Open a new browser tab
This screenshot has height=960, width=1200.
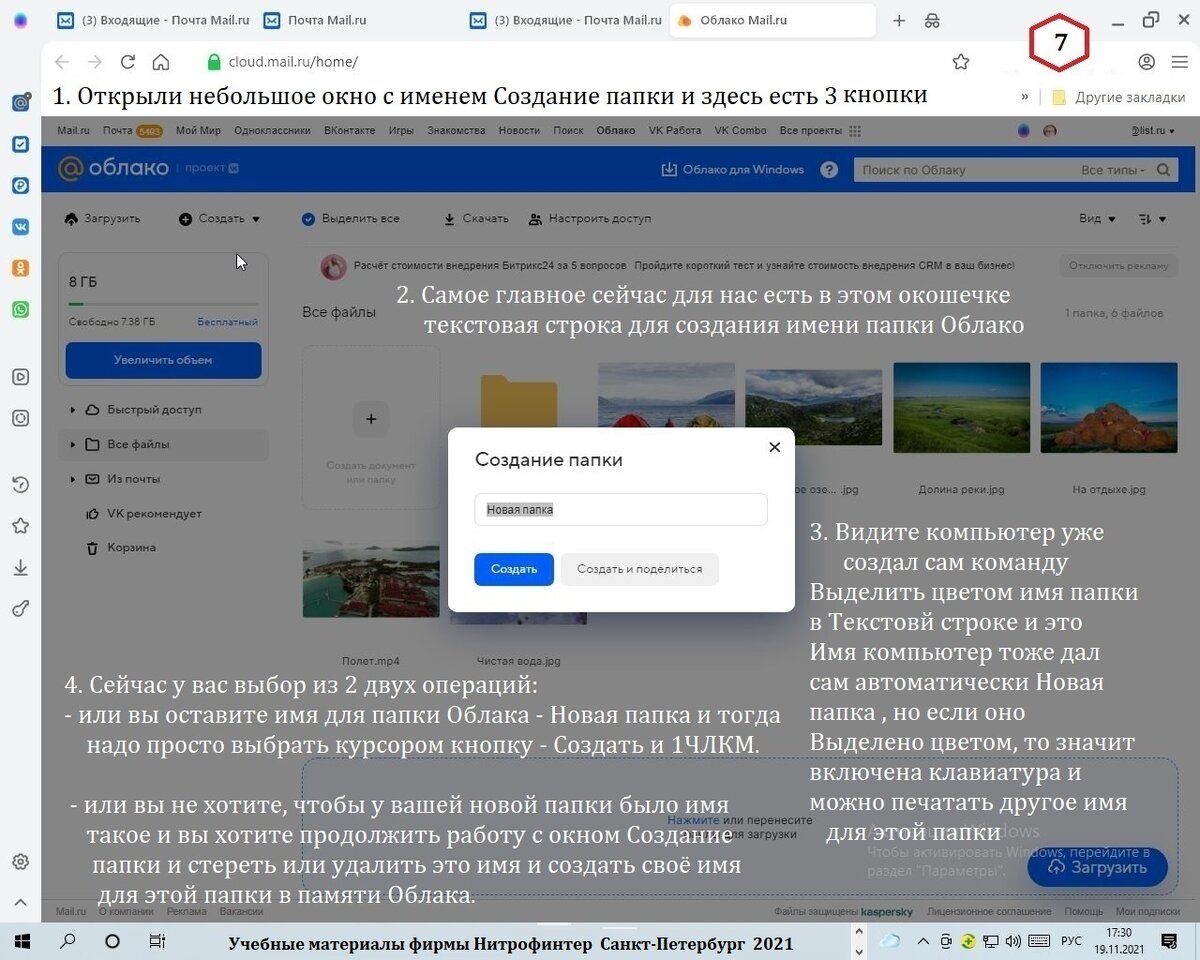click(899, 20)
